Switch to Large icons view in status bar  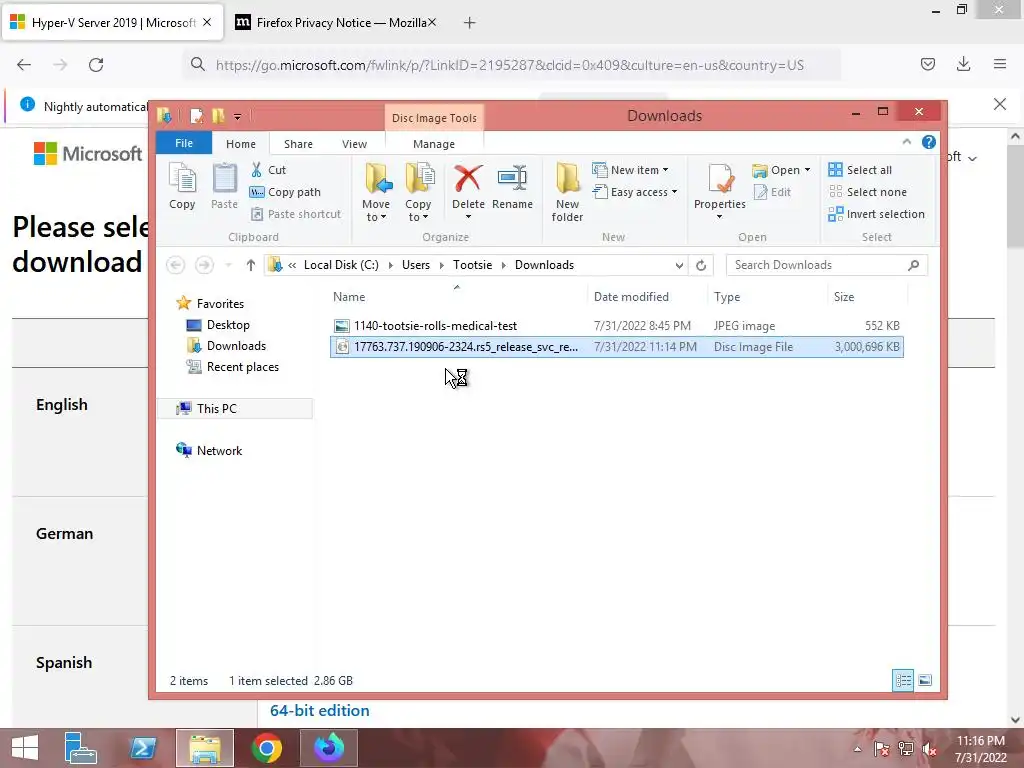[925, 680]
